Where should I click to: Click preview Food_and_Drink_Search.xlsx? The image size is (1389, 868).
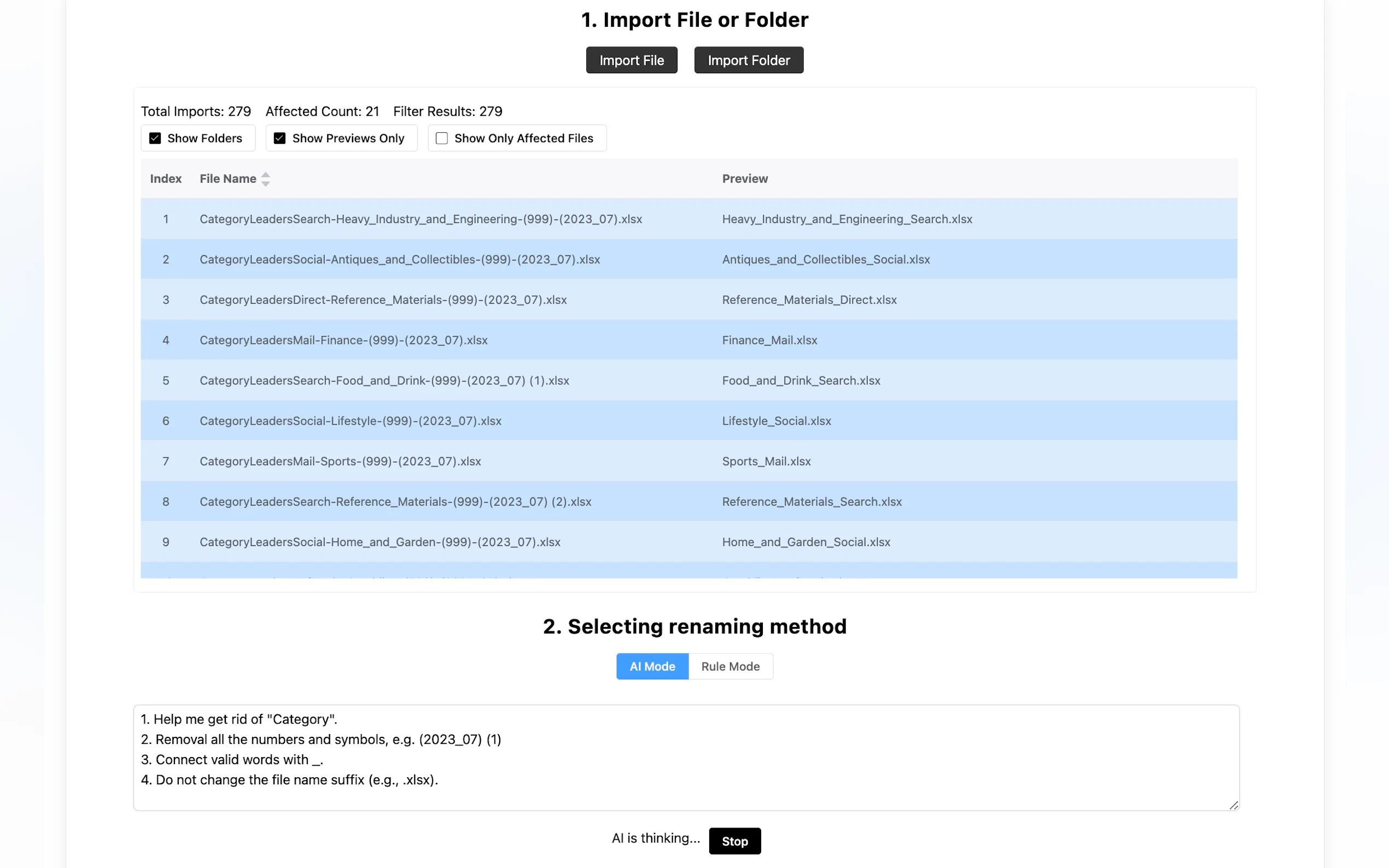[801, 380]
